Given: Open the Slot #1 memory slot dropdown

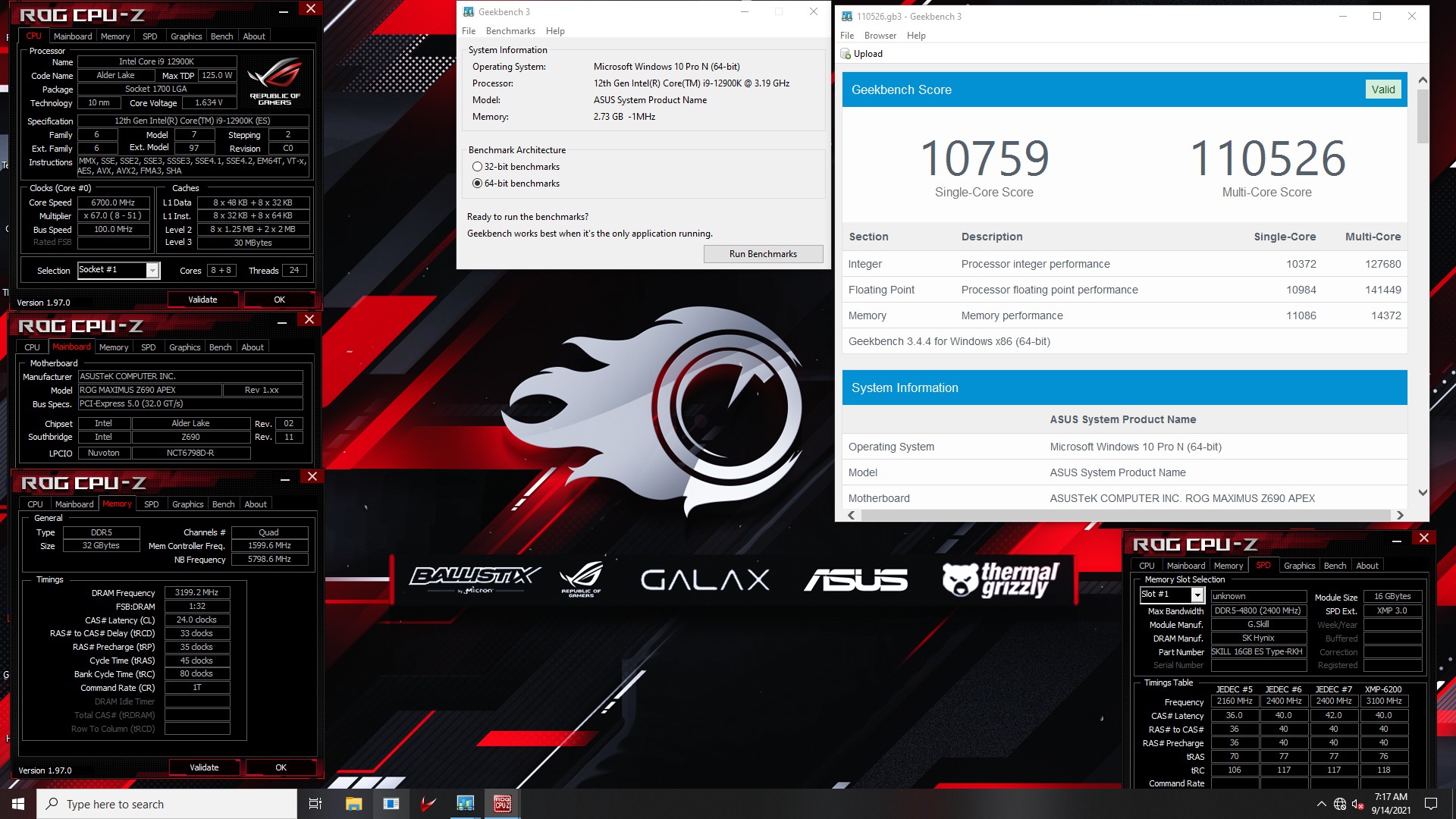Looking at the screenshot, I should (x=1197, y=595).
